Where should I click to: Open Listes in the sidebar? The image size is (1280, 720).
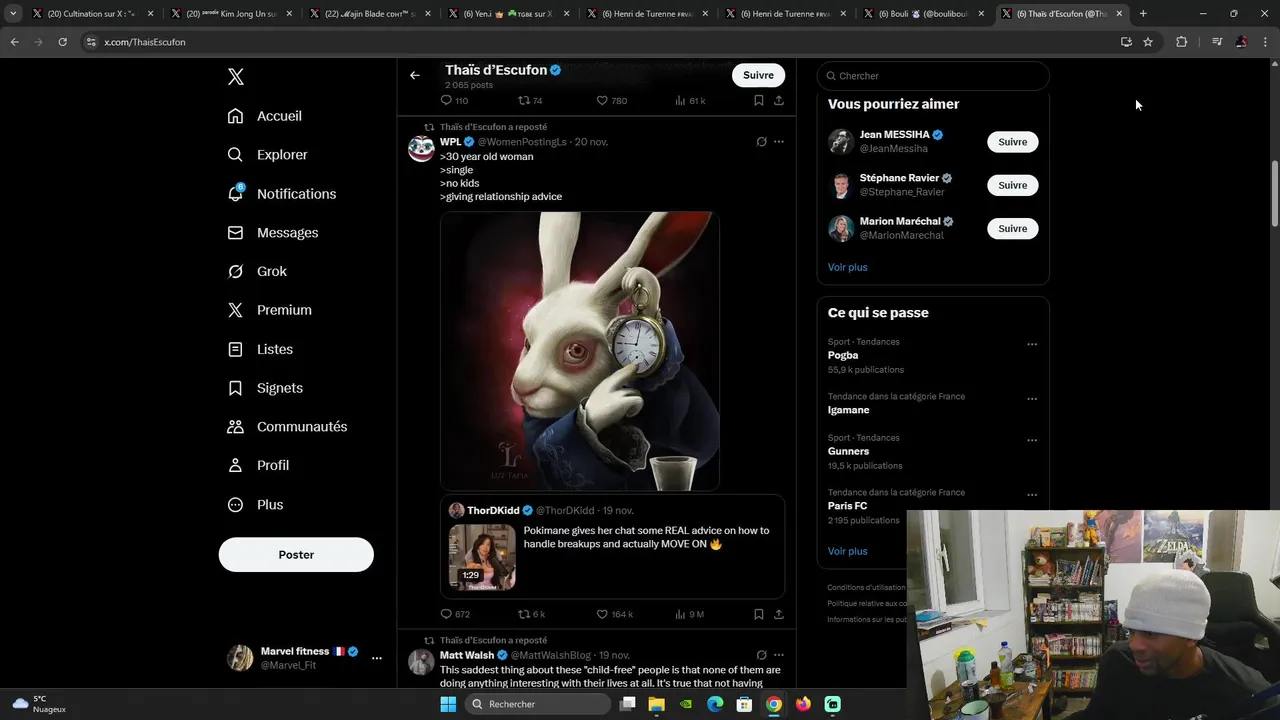tap(260, 349)
